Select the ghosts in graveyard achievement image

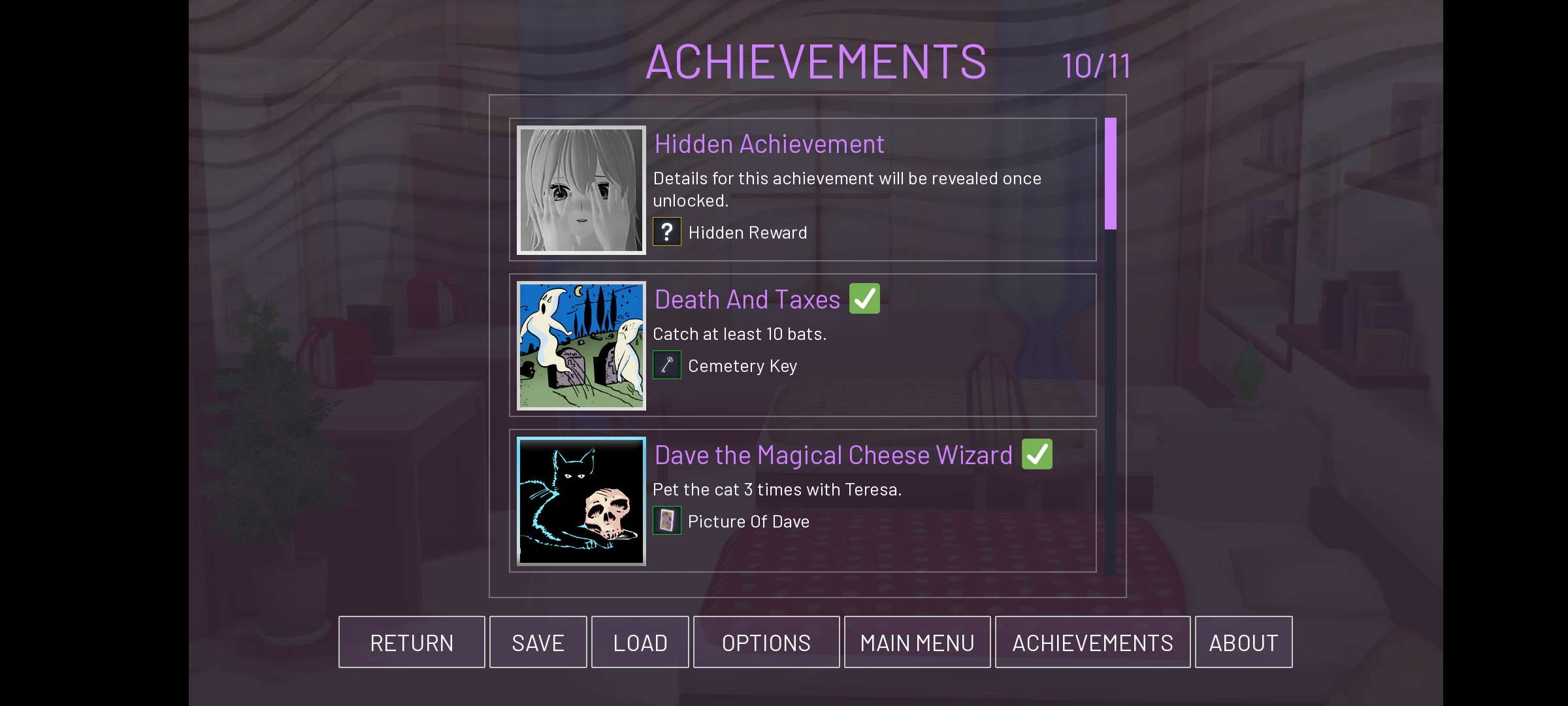tap(581, 345)
